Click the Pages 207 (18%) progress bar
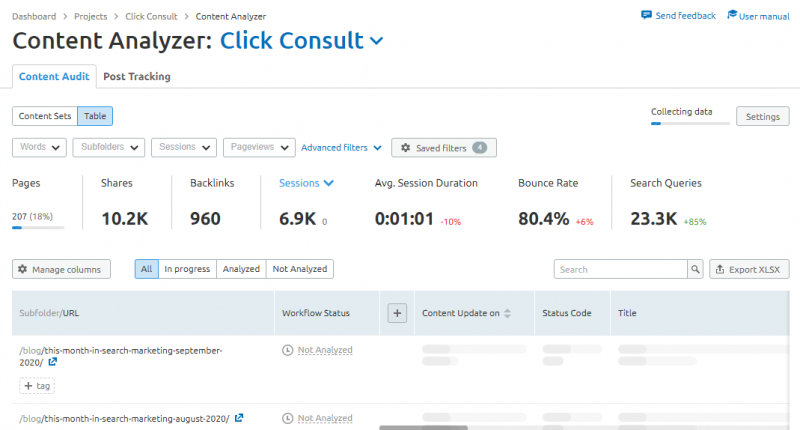 pos(38,227)
